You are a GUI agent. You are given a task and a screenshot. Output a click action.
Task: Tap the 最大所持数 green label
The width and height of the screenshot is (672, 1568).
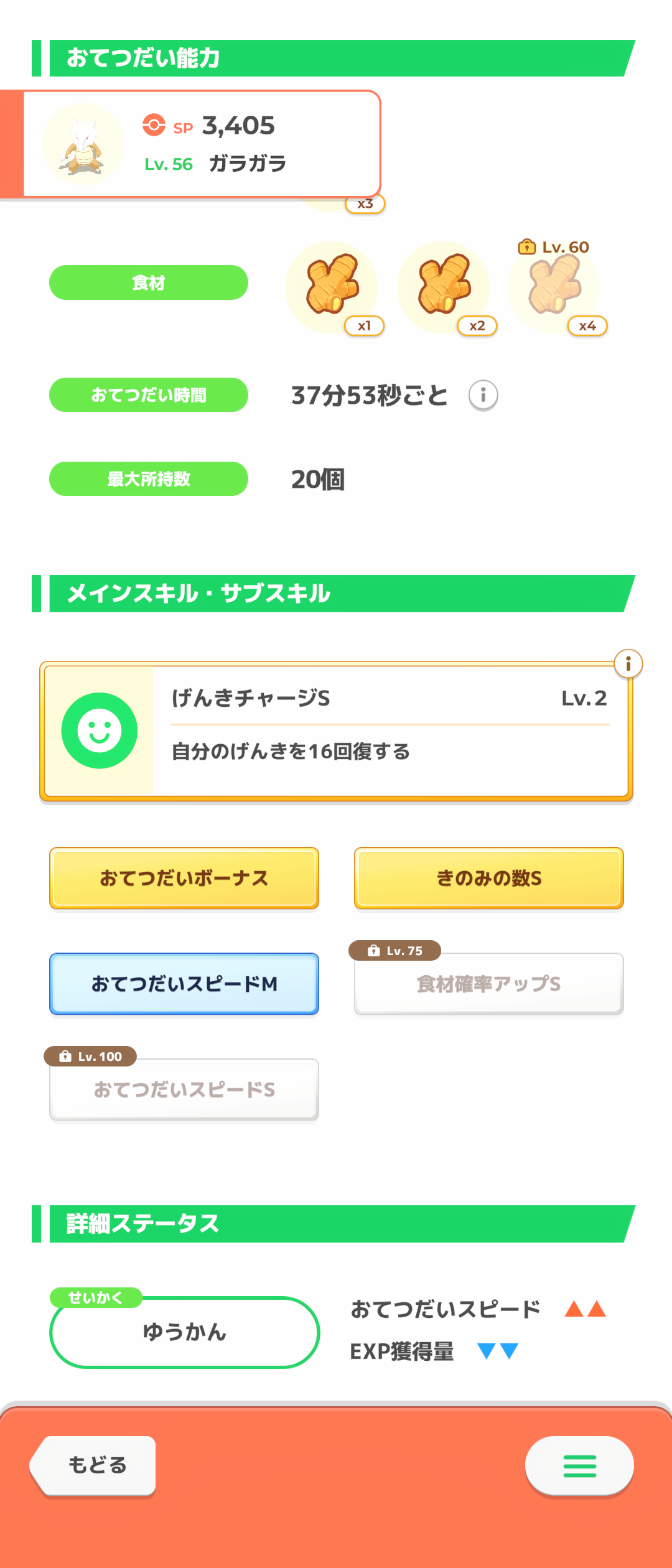pyautogui.click(x=149, y=479)
